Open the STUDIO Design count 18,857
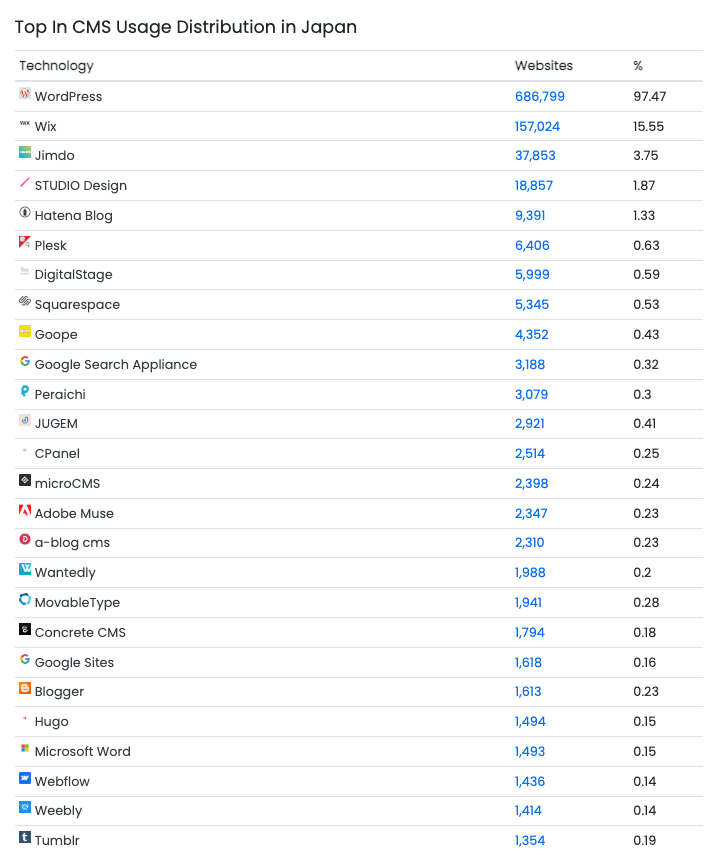Image resolution: width=719 pixels, height=855 pixels. click(x=534, y=186)
